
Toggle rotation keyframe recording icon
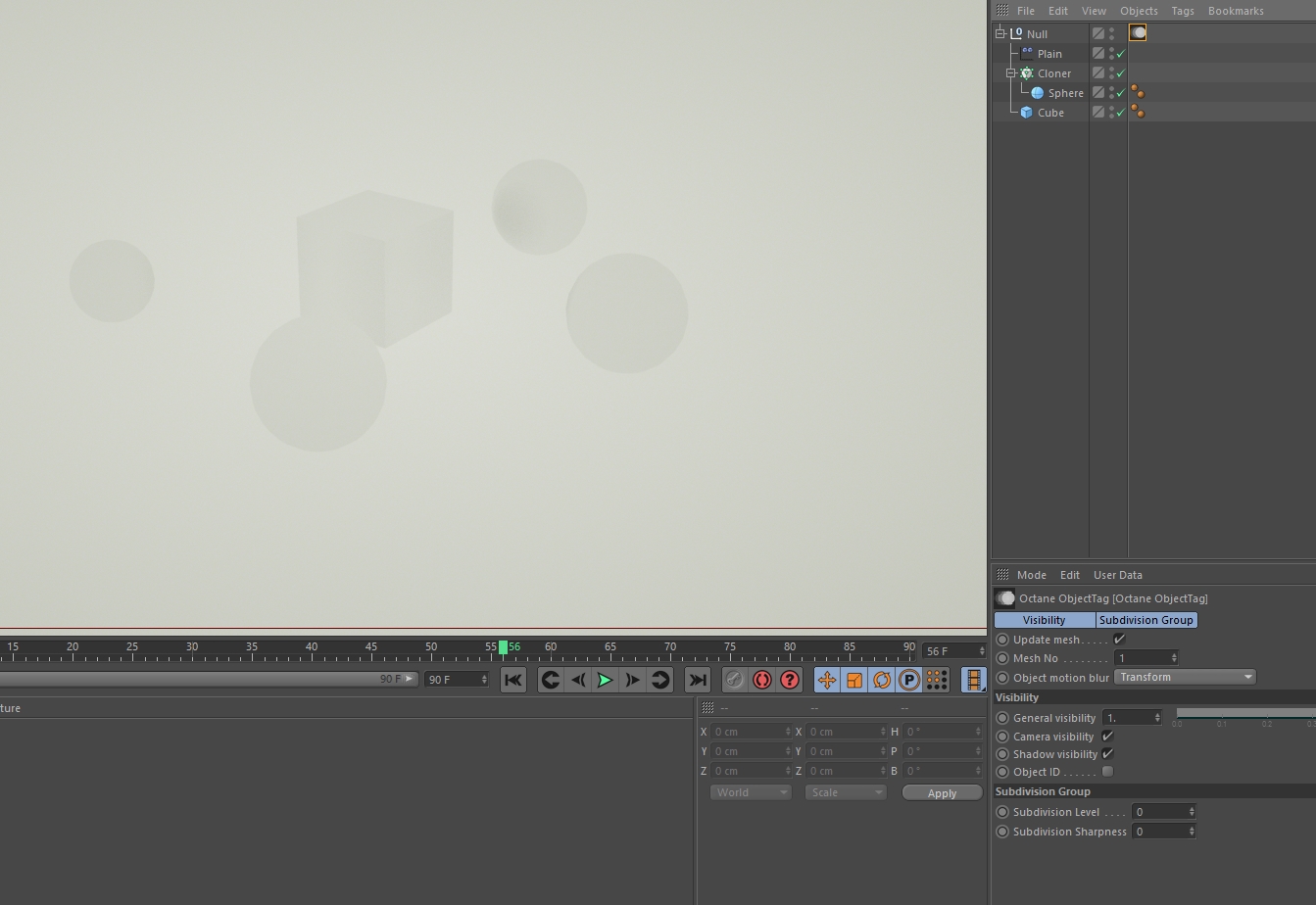(x=882, y=680)
